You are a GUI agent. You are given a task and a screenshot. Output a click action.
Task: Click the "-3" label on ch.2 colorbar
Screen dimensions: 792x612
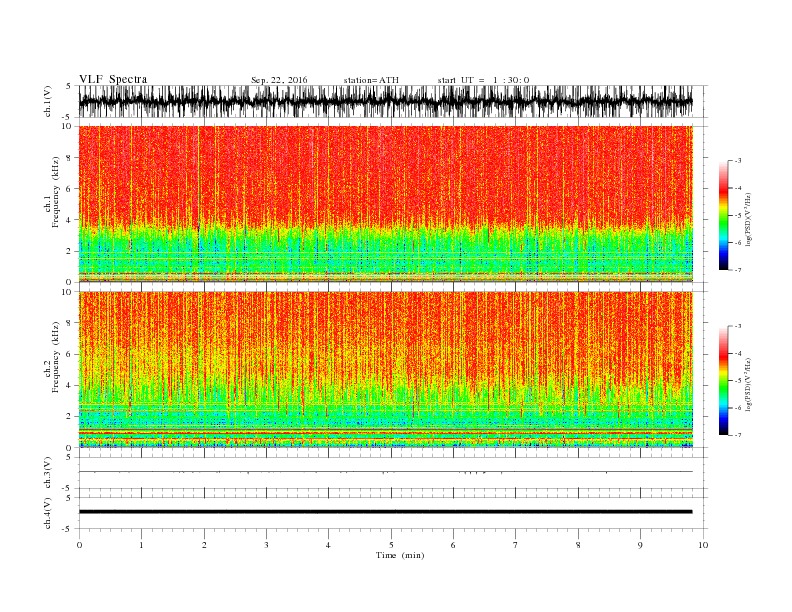738,326
